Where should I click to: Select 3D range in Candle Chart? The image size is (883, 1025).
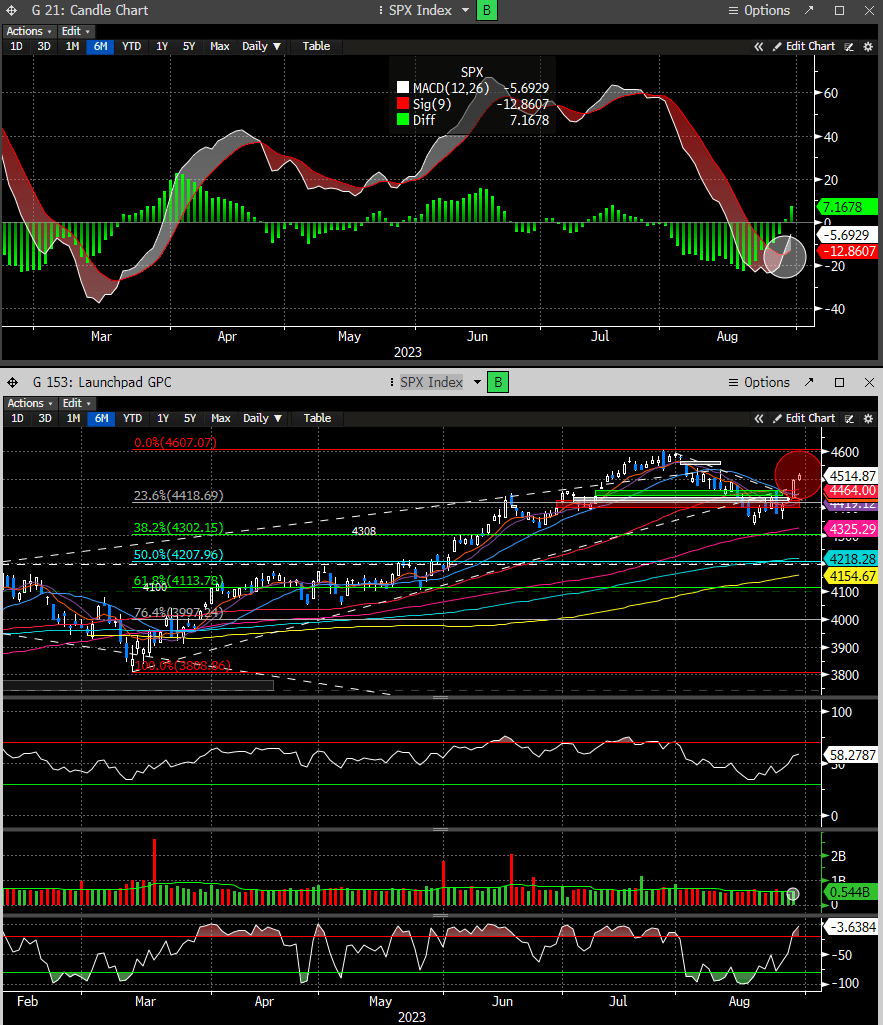pyautogui.click(x=44, y=46)
